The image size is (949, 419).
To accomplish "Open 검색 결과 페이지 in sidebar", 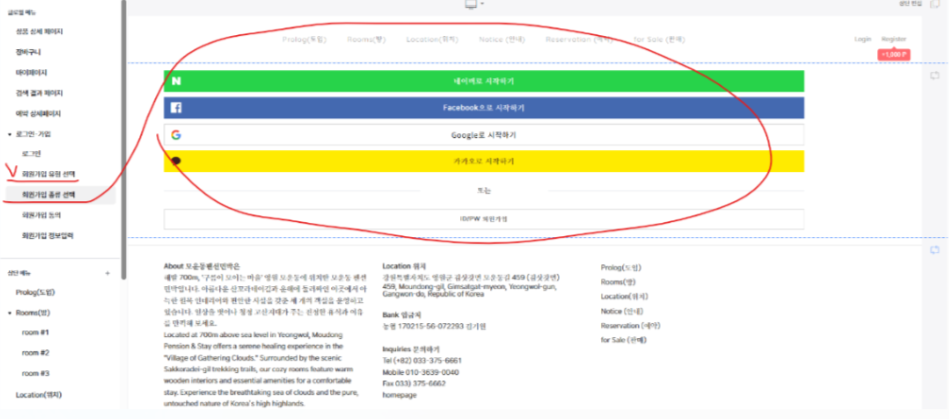I will click(39, 93).
